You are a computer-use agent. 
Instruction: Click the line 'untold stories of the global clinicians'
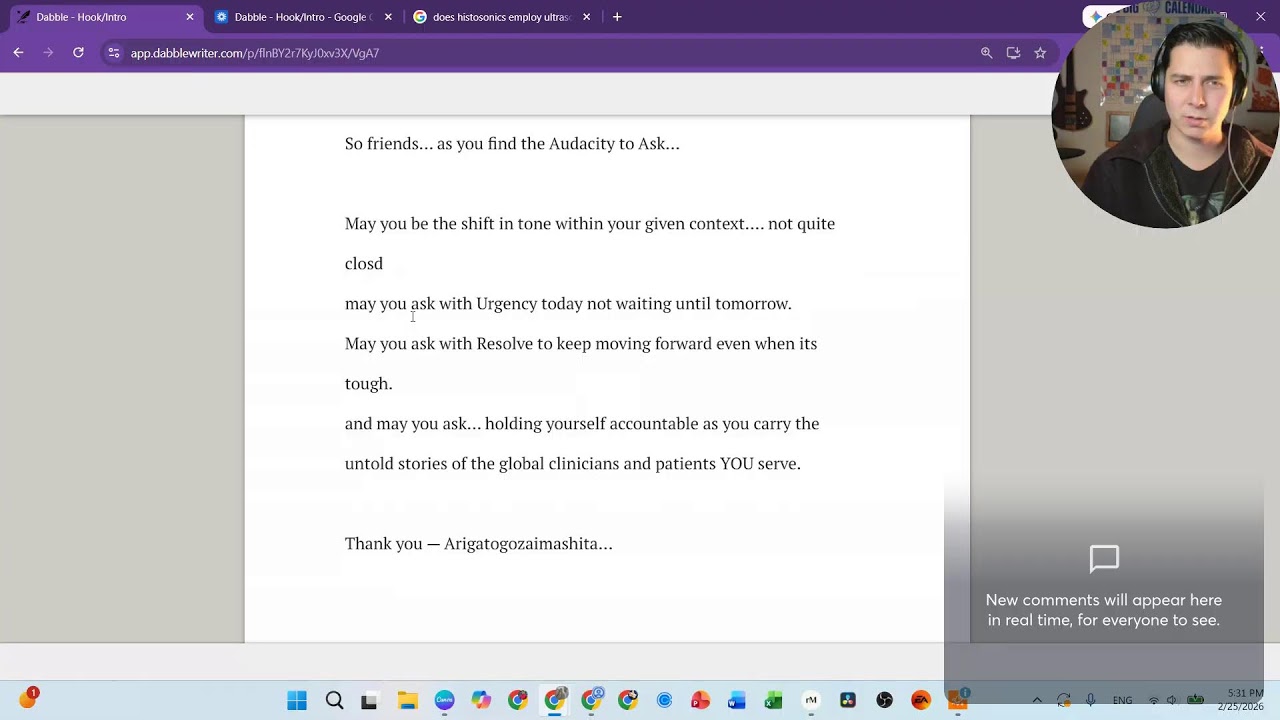click(573, 464)
